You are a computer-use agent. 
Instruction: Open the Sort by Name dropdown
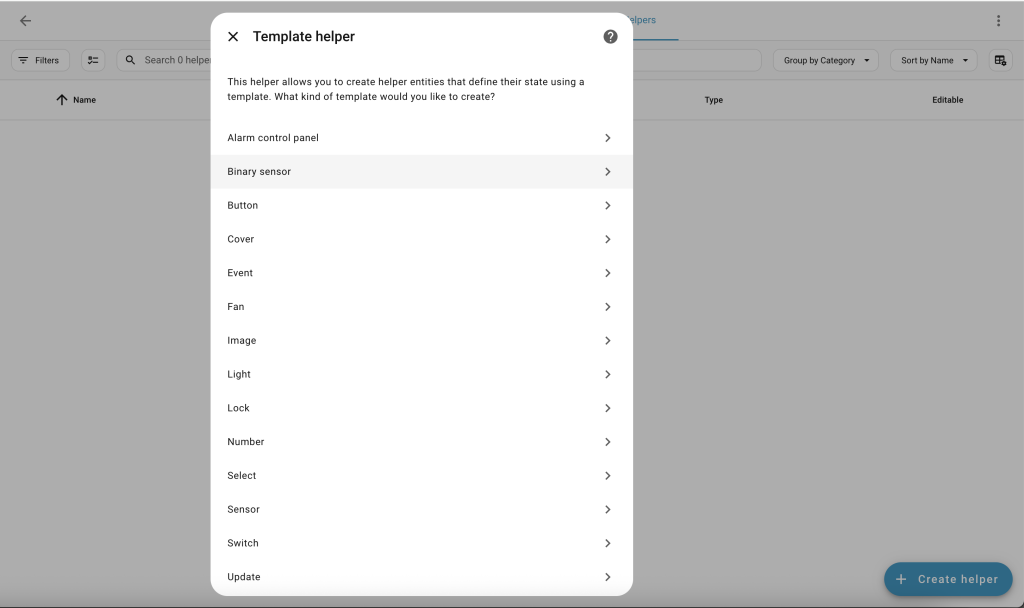pos(934,60)
